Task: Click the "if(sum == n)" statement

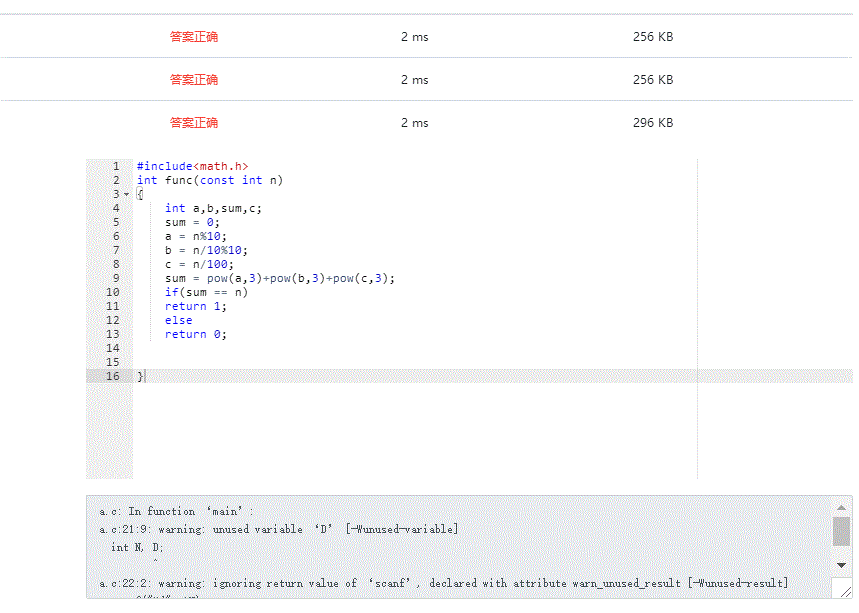Action: [x=206, y=292]
